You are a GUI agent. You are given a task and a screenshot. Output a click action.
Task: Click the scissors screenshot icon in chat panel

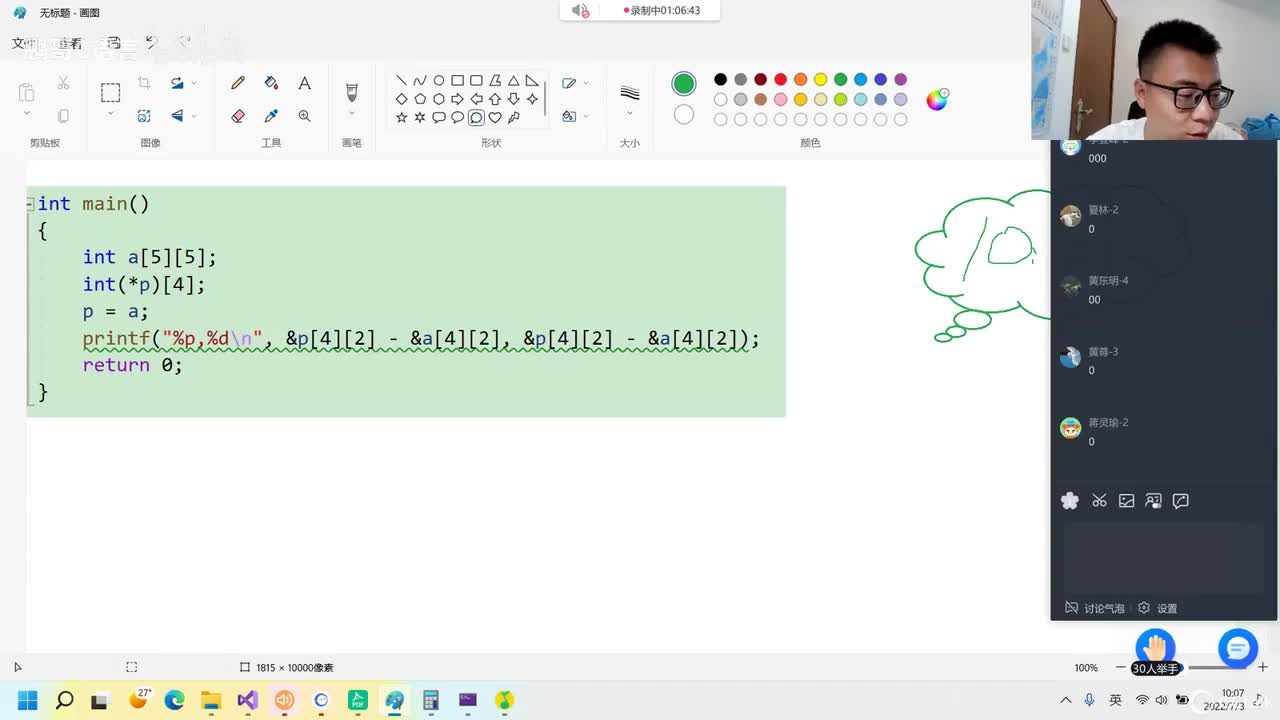coord(1099,501)
